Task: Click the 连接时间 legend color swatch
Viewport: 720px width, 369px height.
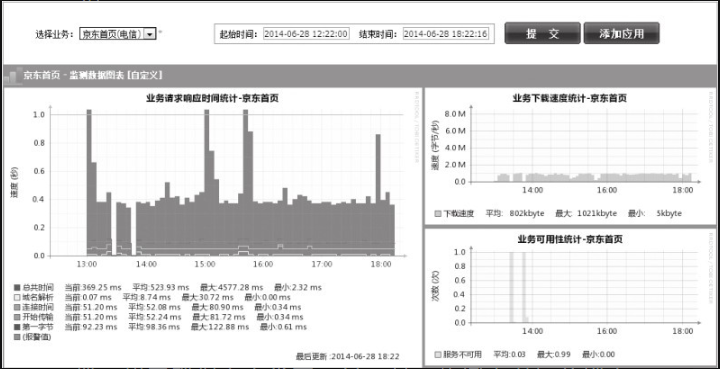Action: click(17, 307)
